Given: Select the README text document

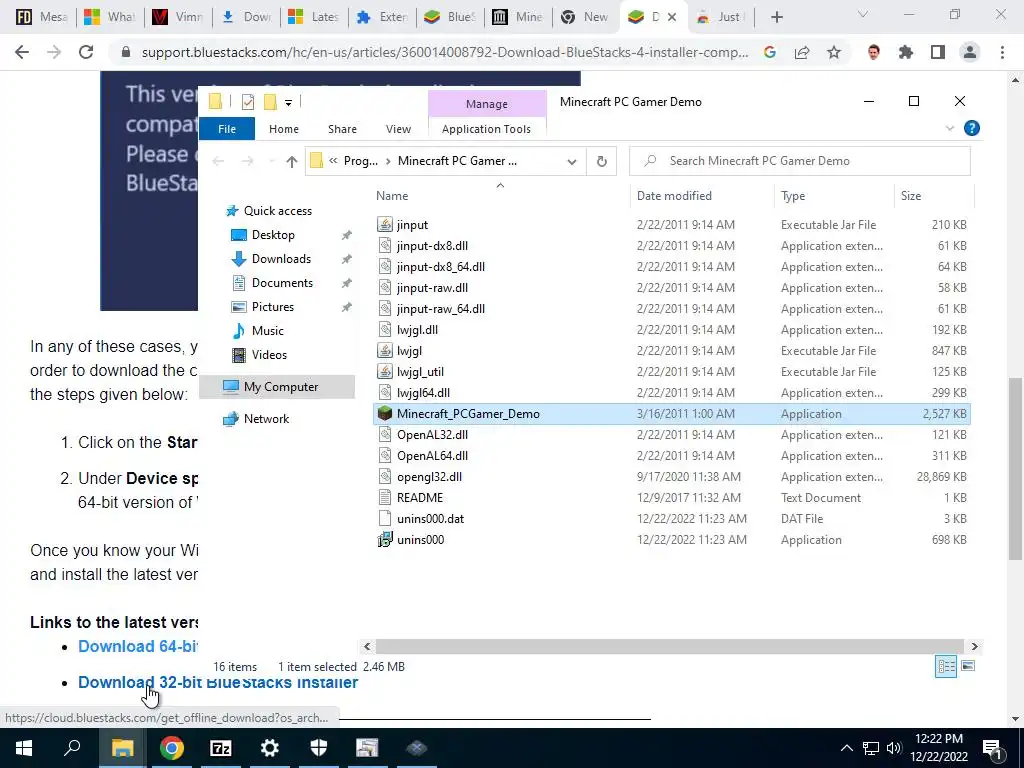Looking at the screenshot, I should tap(419, 498).
